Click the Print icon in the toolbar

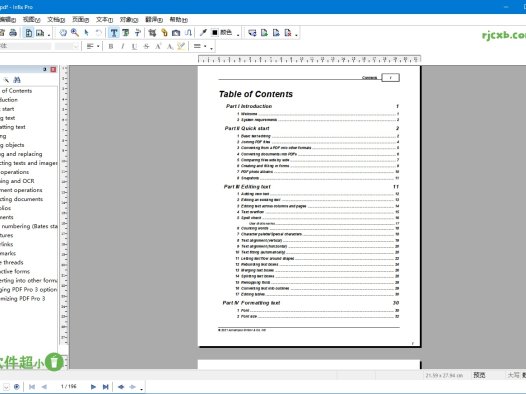pyautogui.click(x=13, y=33)
